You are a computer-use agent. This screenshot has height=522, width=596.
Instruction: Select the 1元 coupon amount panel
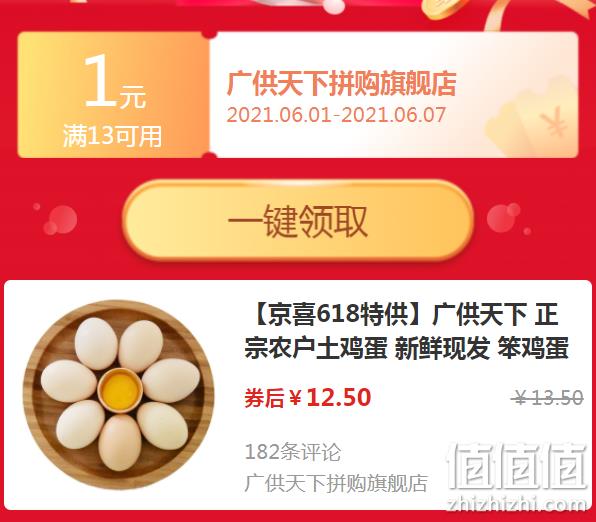click(113, 95)
